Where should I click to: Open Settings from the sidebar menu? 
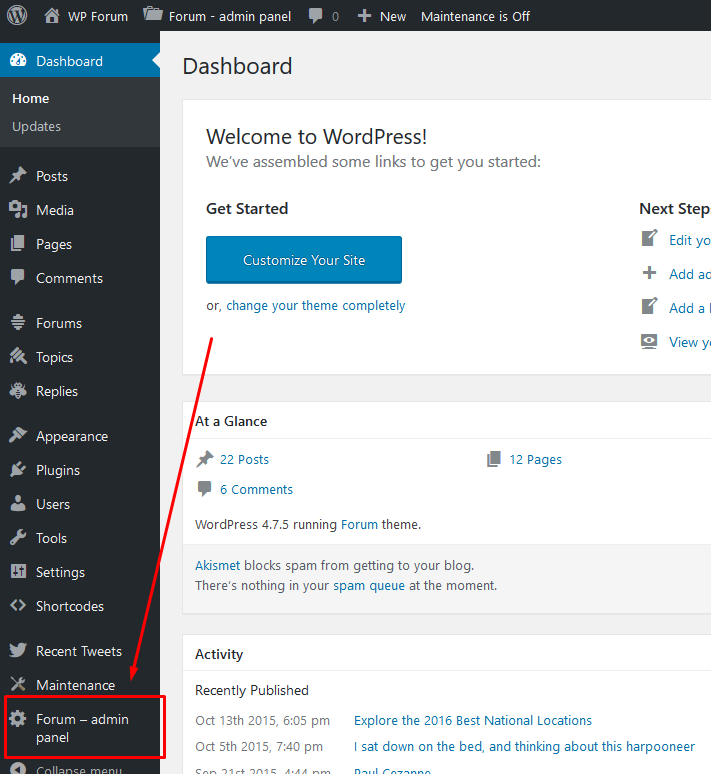(x=60, y=572)
